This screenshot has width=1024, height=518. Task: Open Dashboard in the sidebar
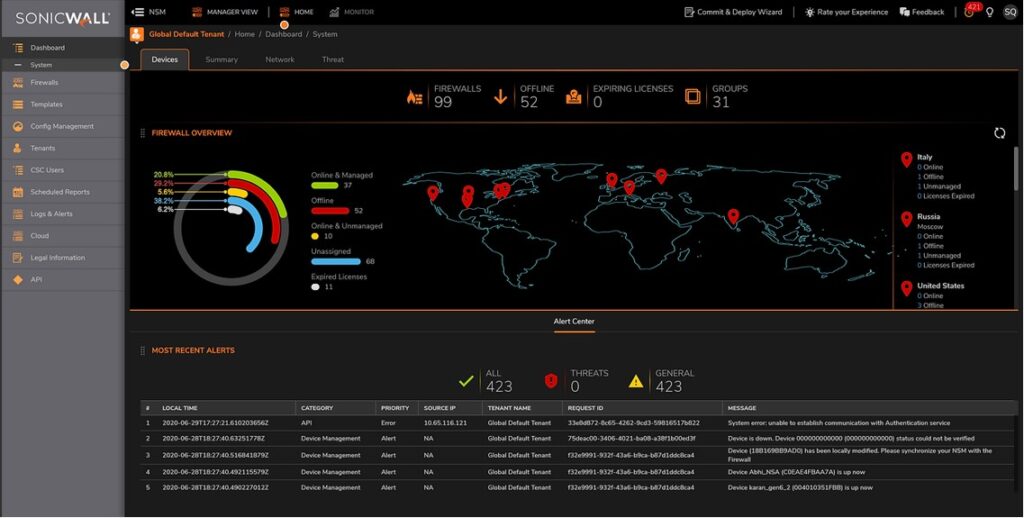[x=63, y=48]
